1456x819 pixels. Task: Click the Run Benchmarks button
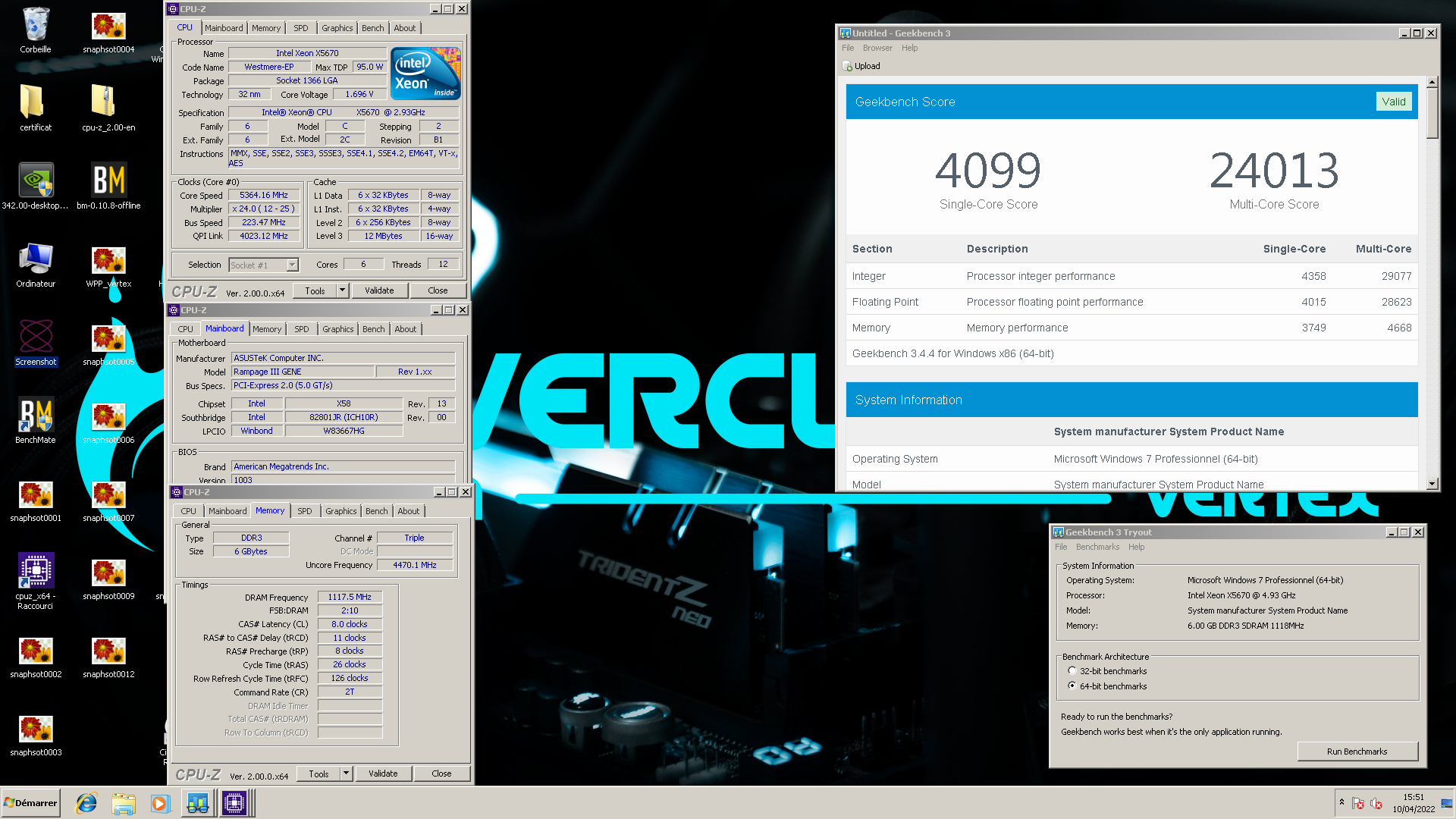point(1357,752)
